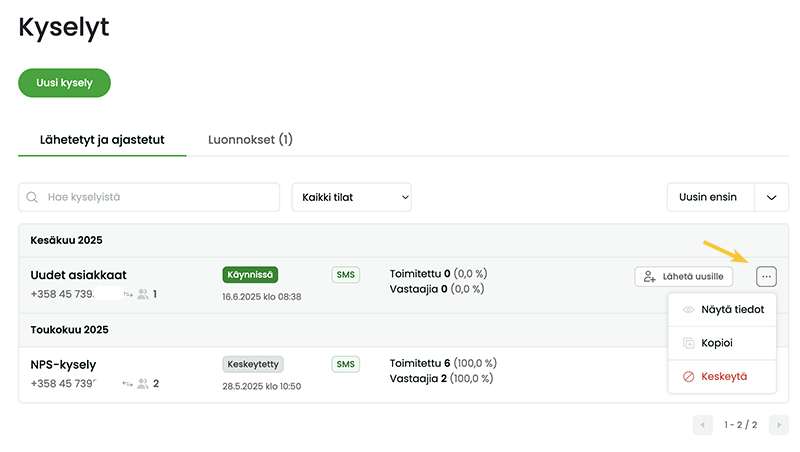Click the red stop icon beside Keskeytä
Screen dimensions: 800x452
click(688, 376)
